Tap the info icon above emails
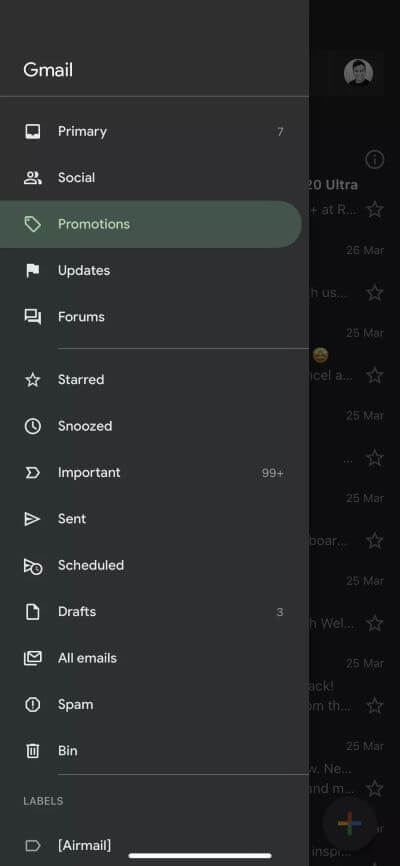Image resolution: width=400 pixels, height=866 pixels. (x=375, y=160)
